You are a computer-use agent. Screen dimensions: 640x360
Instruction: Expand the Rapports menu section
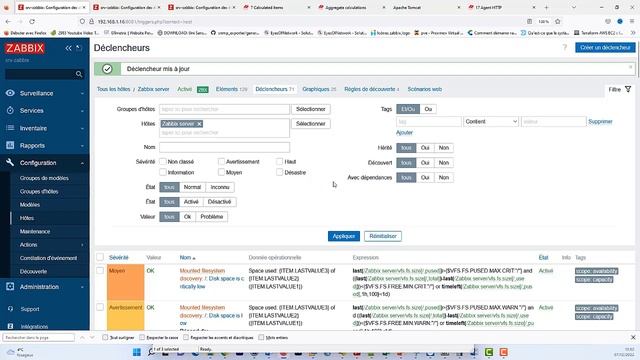(82, 146)
